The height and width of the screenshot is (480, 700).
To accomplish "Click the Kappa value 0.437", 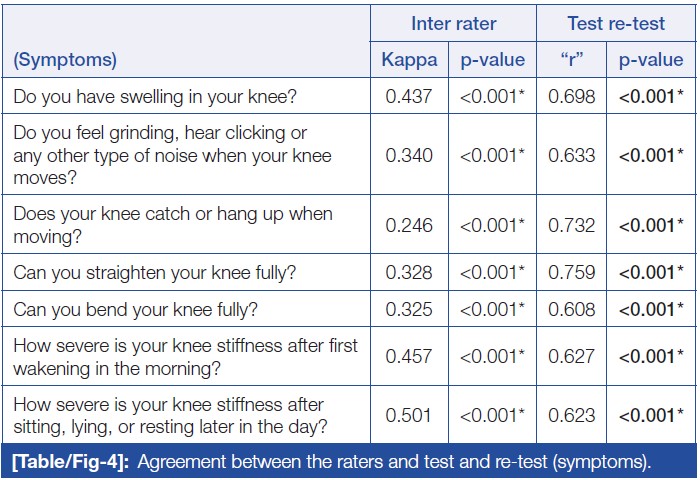I will coord(409,97).
